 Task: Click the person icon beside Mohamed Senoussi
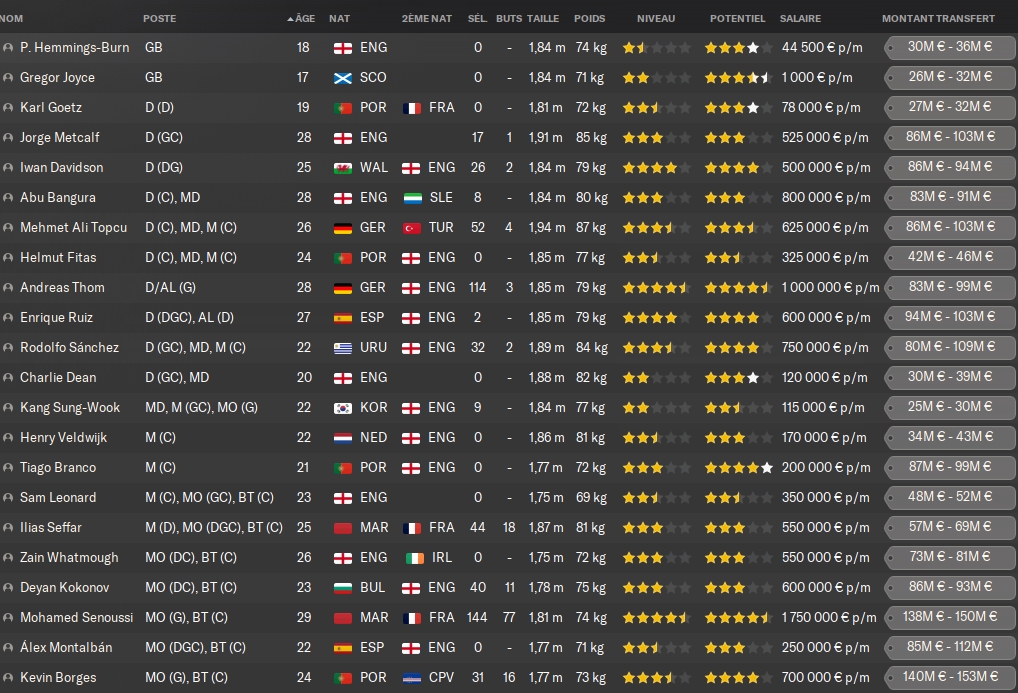pos(8,617)
